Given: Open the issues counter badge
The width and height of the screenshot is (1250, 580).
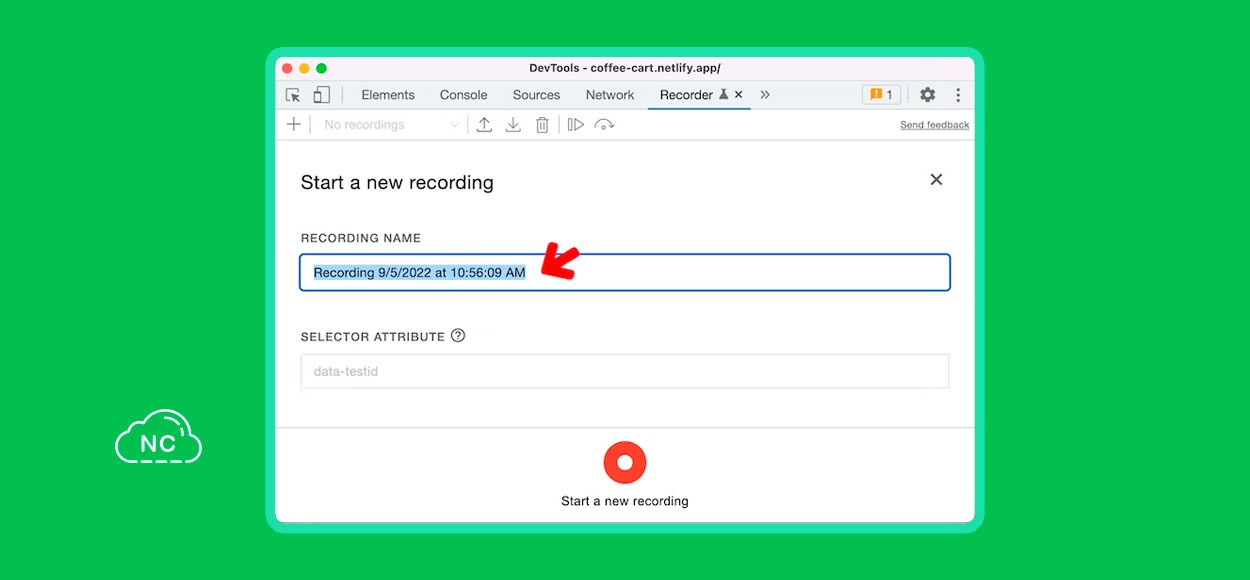Looking at the screenshot, I should (x=881, y=95).
